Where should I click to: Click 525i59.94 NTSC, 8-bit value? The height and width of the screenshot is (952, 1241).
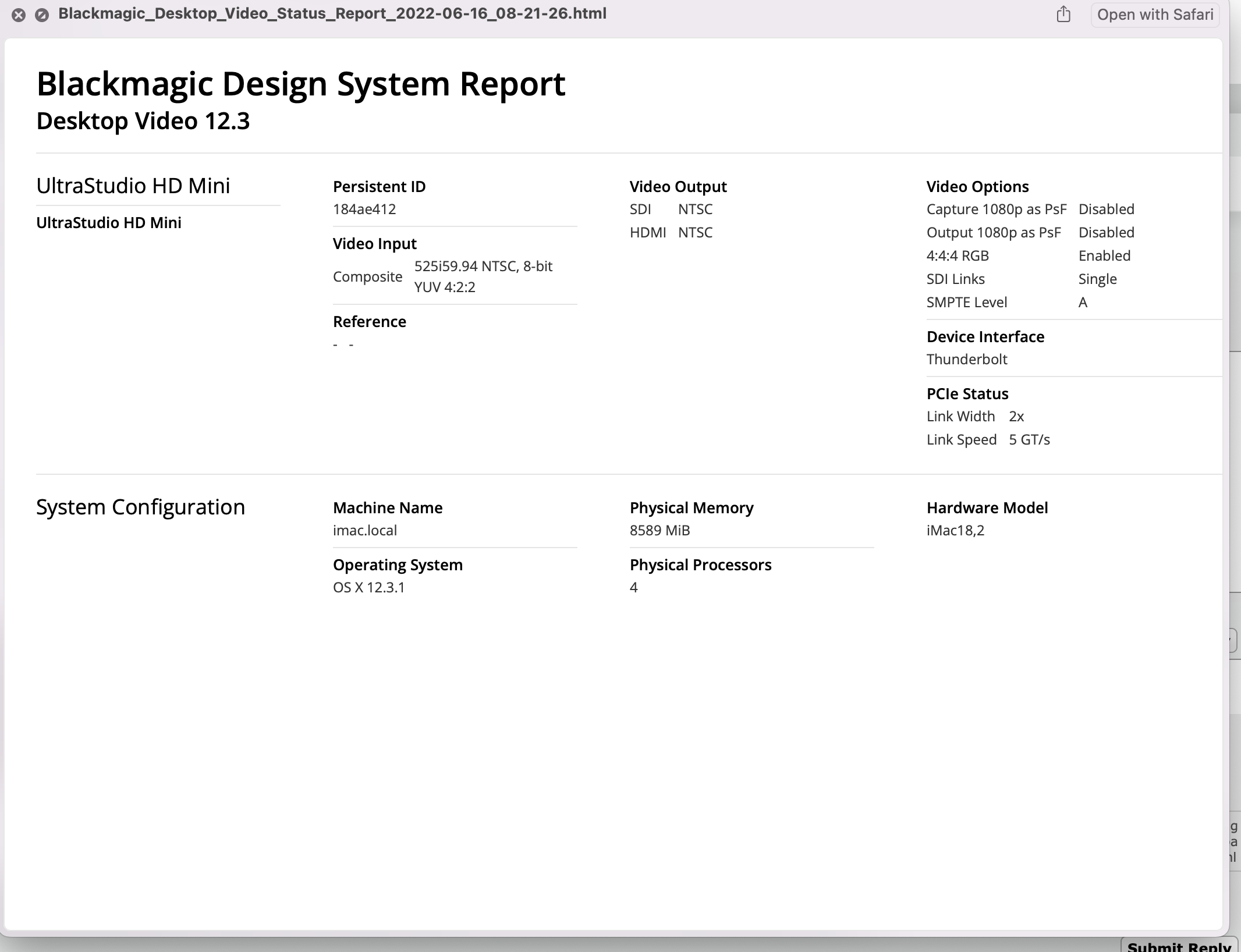[x=484, y=267]
